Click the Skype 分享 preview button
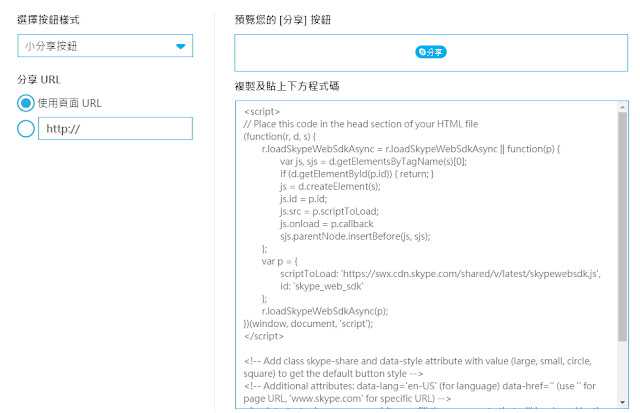640x413 pixels. [x=431, y=52]
